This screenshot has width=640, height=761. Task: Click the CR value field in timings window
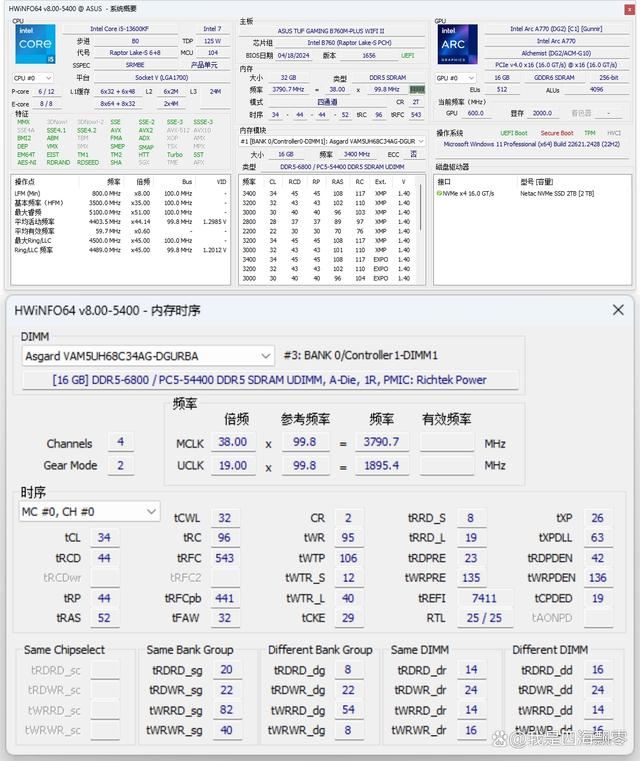tap(348, 518)
